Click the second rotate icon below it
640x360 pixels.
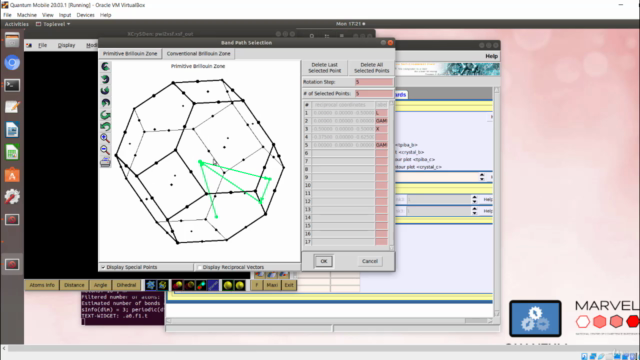click(105, 79)
